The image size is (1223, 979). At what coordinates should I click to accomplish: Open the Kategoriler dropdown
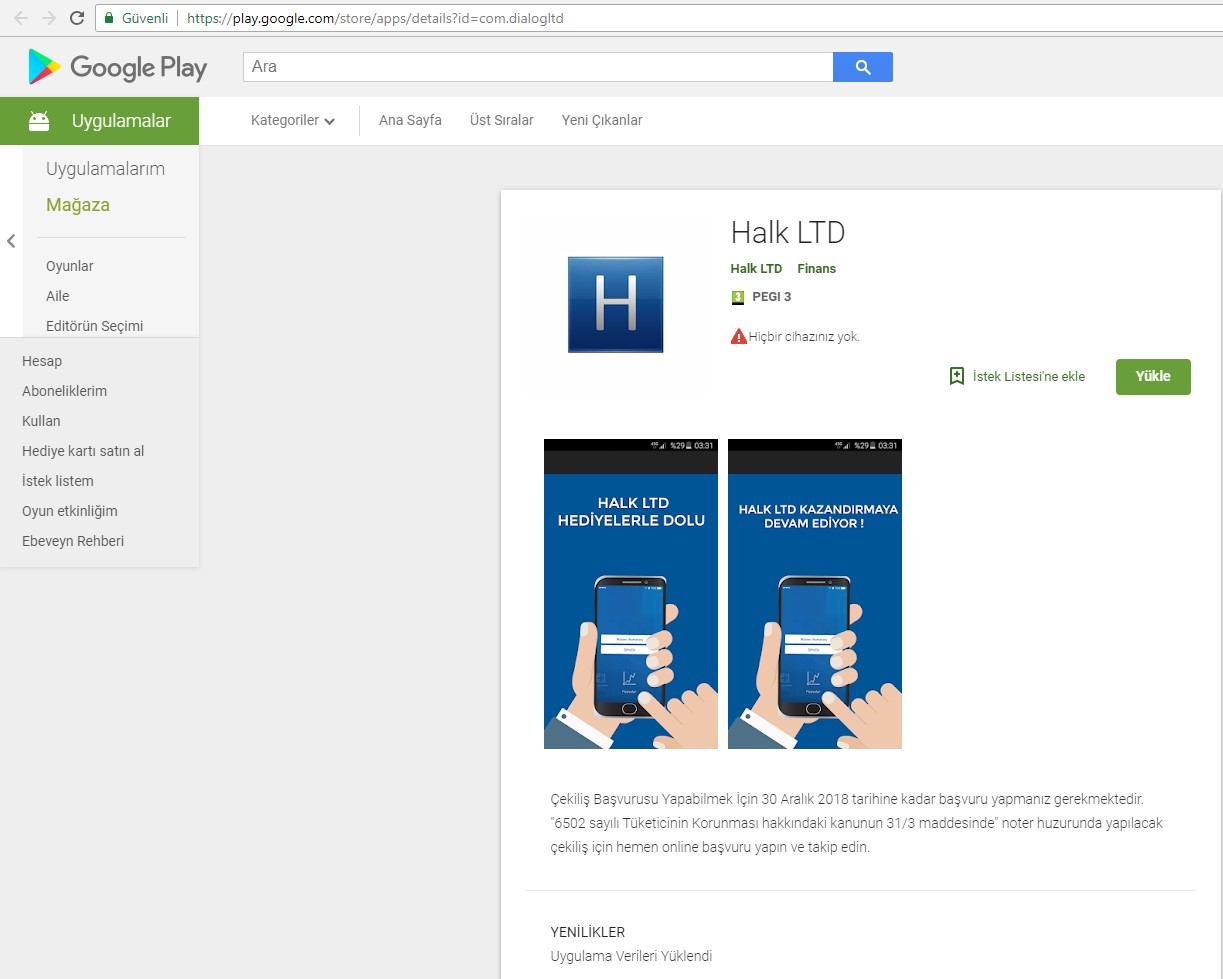click(292, 121)
